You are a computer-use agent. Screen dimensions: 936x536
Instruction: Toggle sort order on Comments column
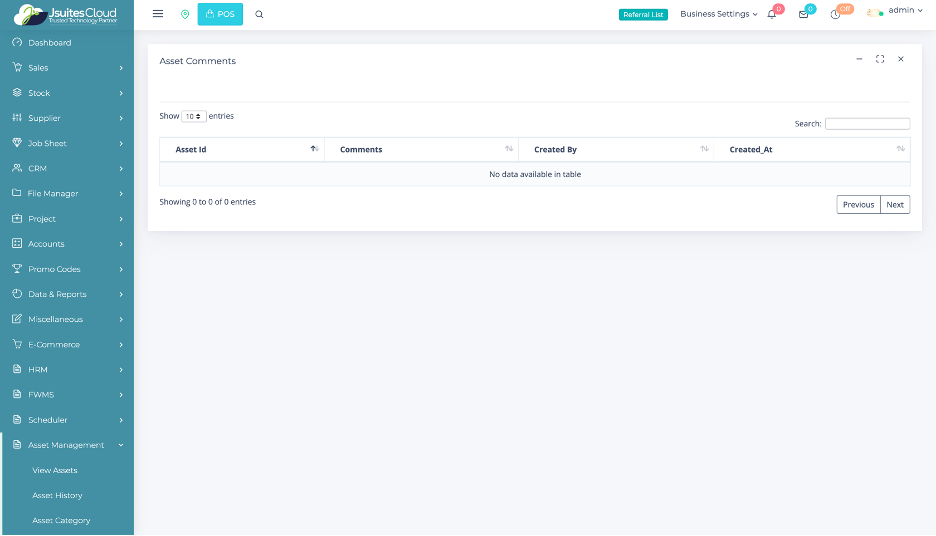(421, 149)
